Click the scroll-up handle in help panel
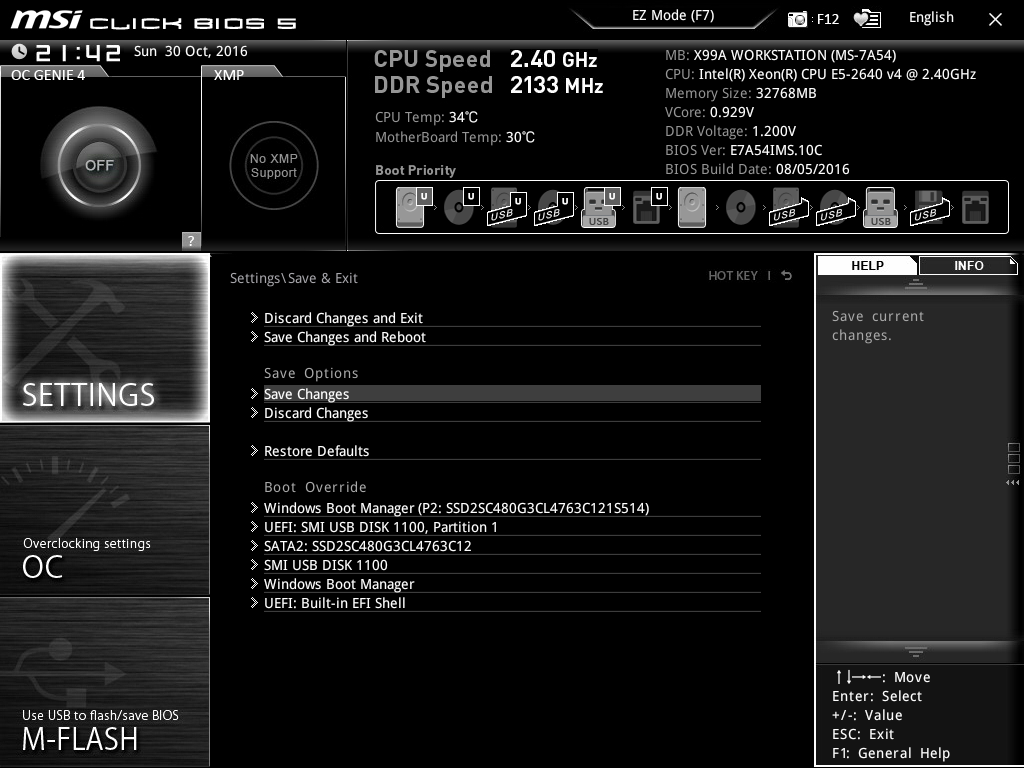1024x768 pixels. [x=916, y=283]
